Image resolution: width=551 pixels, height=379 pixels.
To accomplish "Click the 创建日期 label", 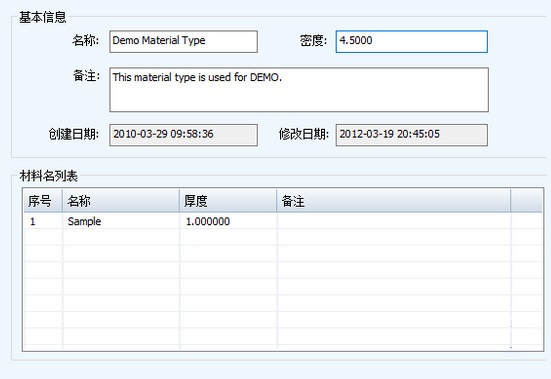I will coord(74,134).
